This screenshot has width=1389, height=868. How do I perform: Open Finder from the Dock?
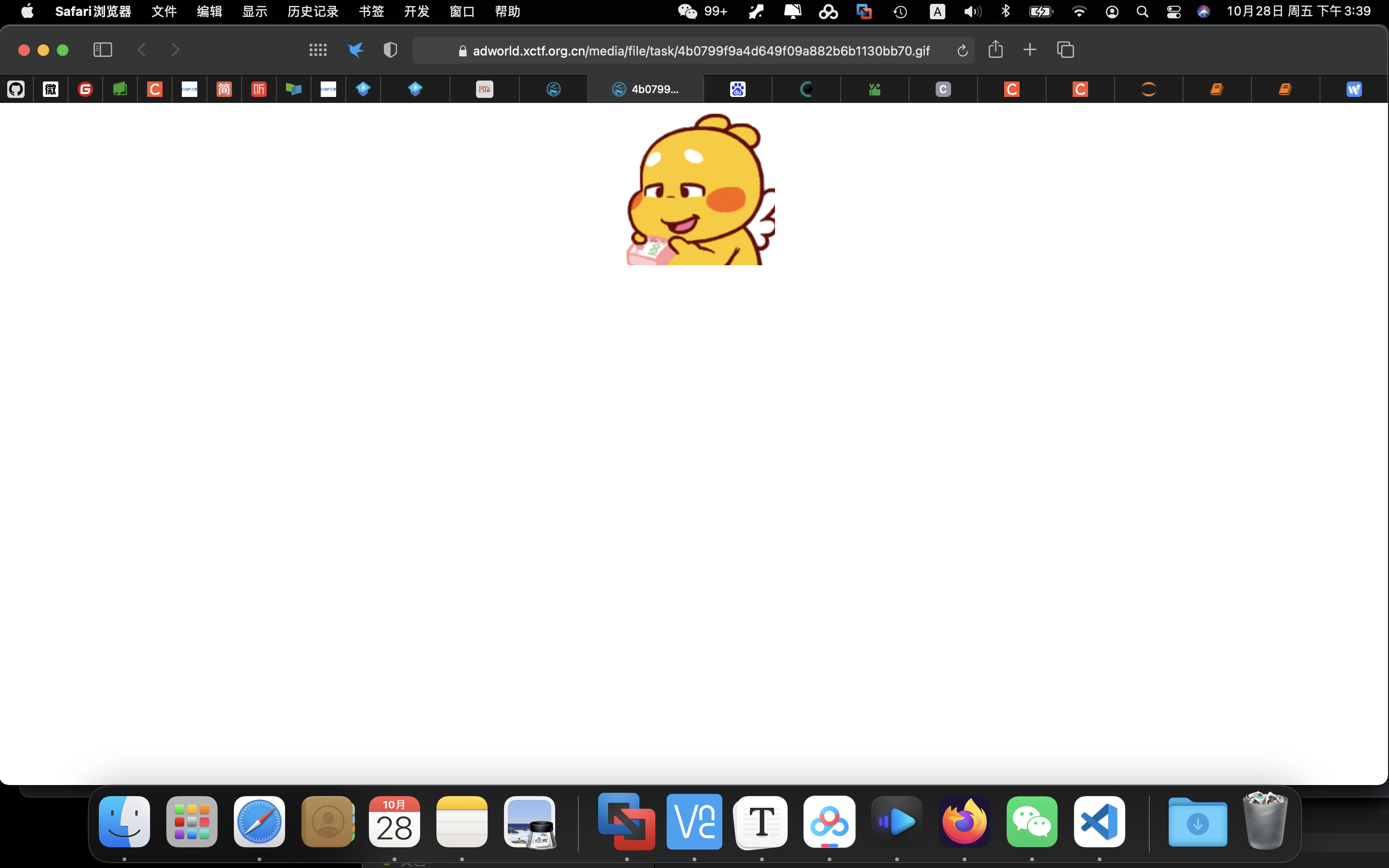point(124,822)
